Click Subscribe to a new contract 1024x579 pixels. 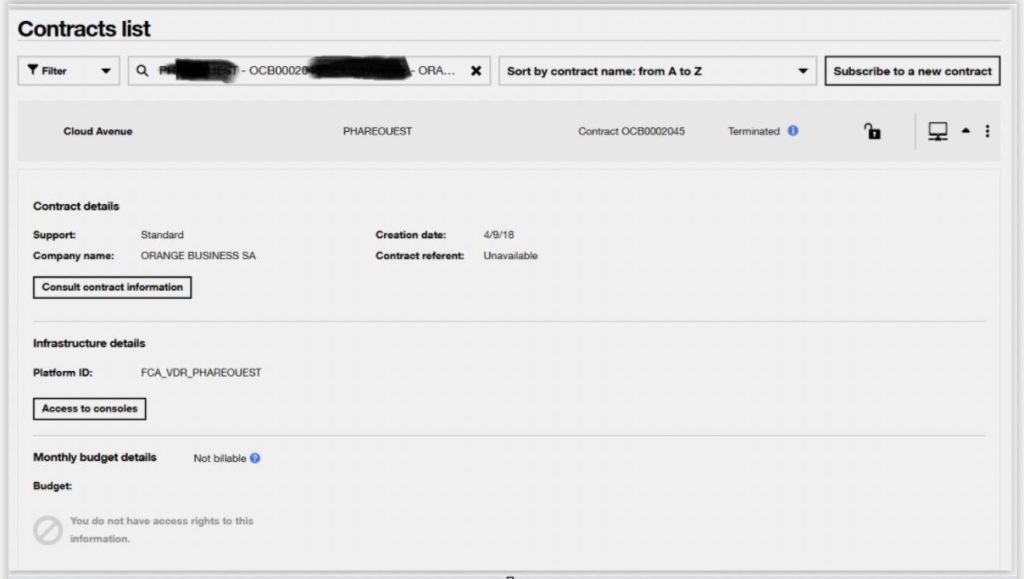pos(912,71)
